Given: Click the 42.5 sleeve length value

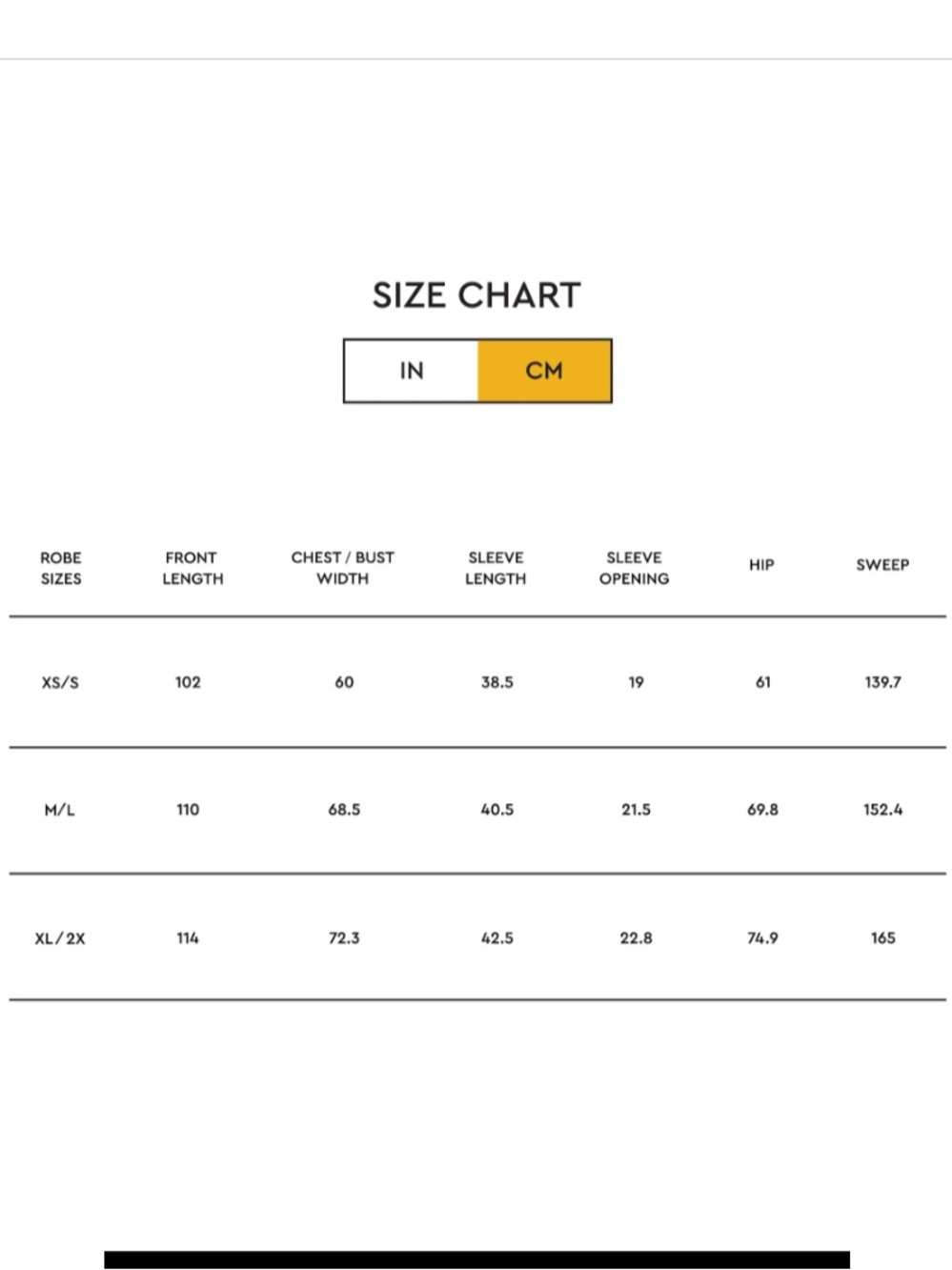Looking at the screenshot, I should [497, 937].
